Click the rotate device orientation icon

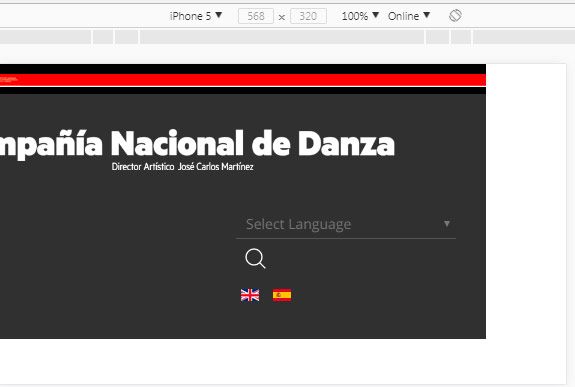[x=455, y=16]
